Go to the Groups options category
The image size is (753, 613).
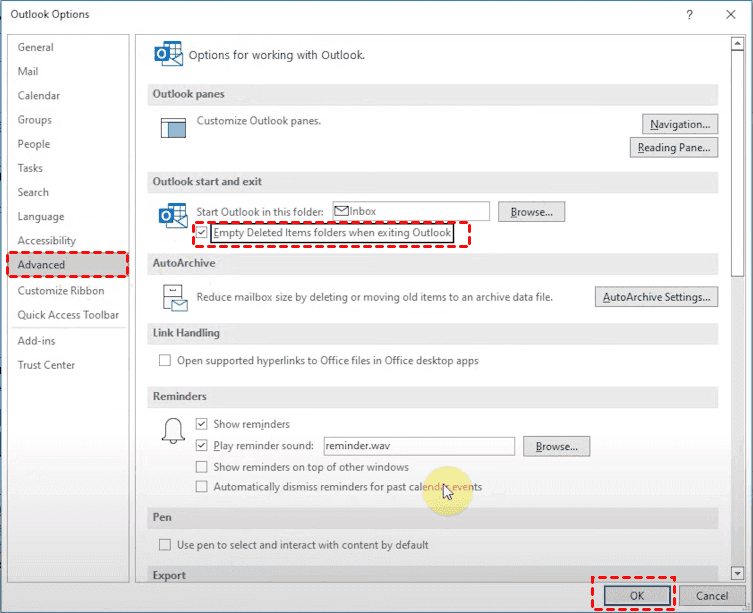click(68, 120)
